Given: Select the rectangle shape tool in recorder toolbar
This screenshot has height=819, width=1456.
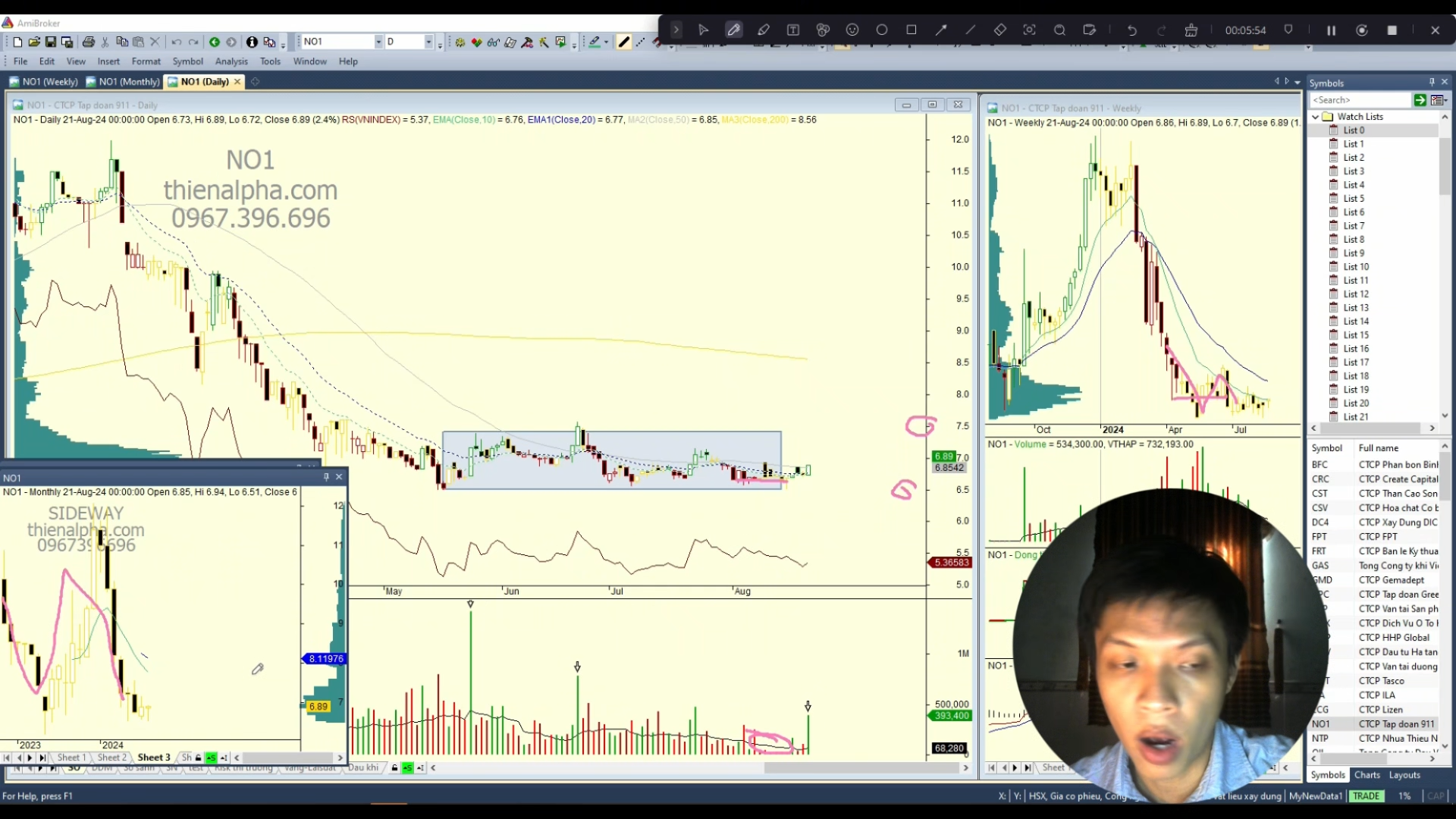Looking at the screenshot, I should 912,30.
